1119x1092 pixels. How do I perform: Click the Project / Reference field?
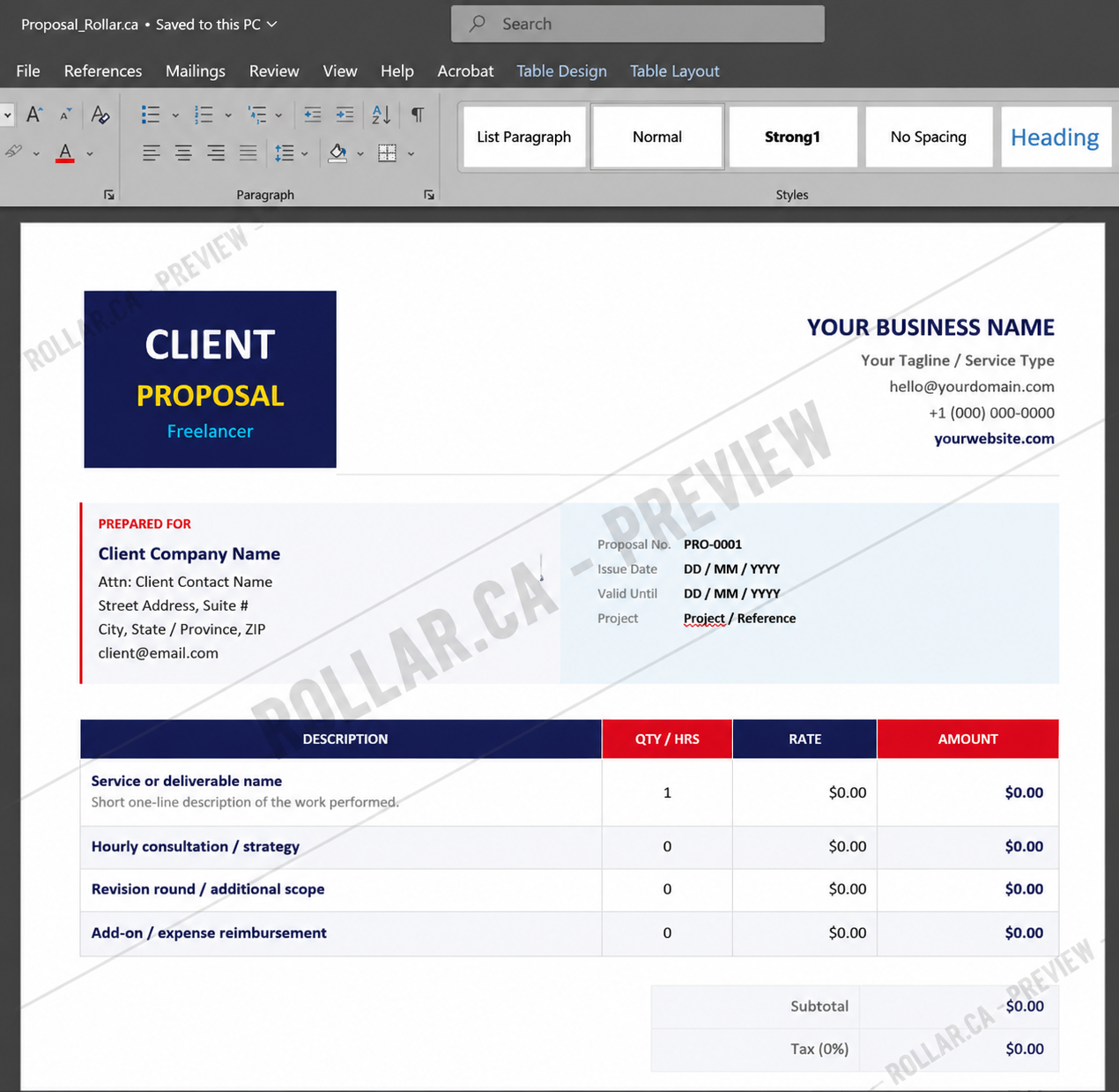click(x=740, y=618)
